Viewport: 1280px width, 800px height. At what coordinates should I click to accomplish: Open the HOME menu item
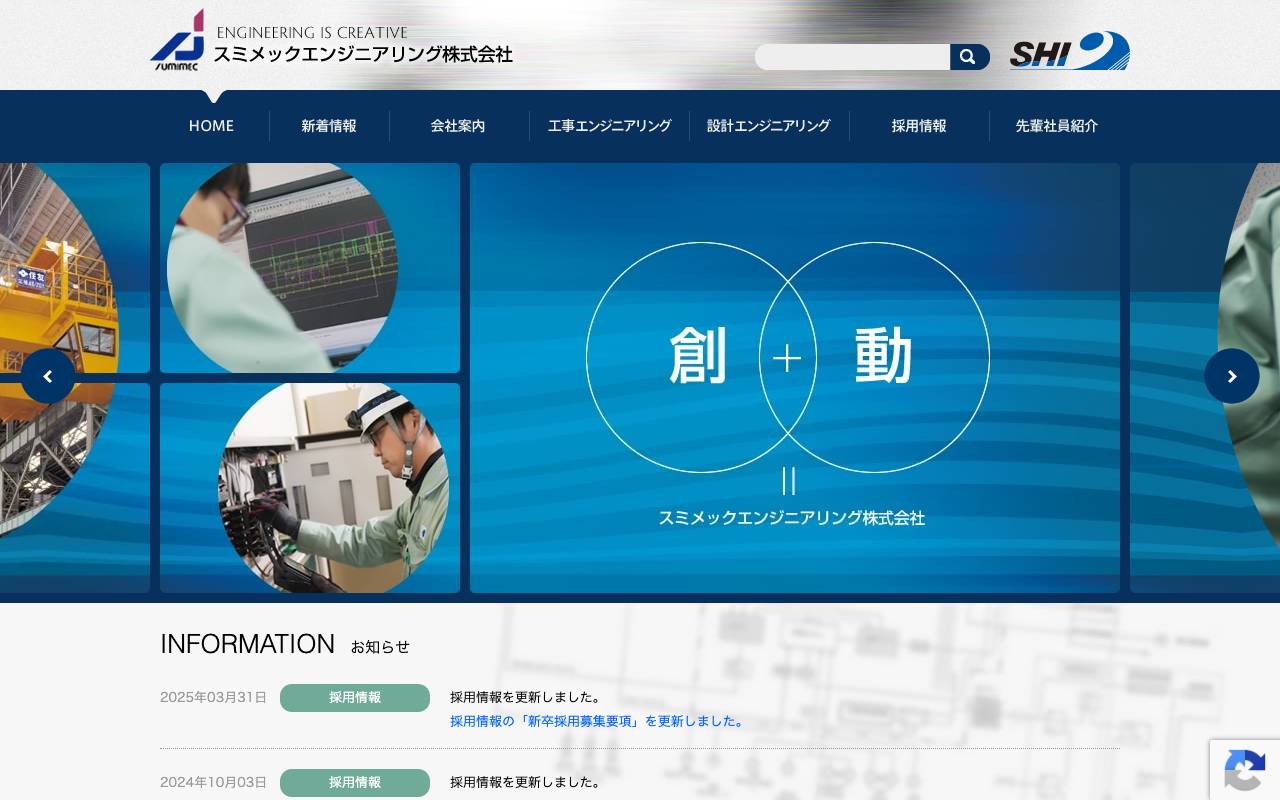(211, 126)
